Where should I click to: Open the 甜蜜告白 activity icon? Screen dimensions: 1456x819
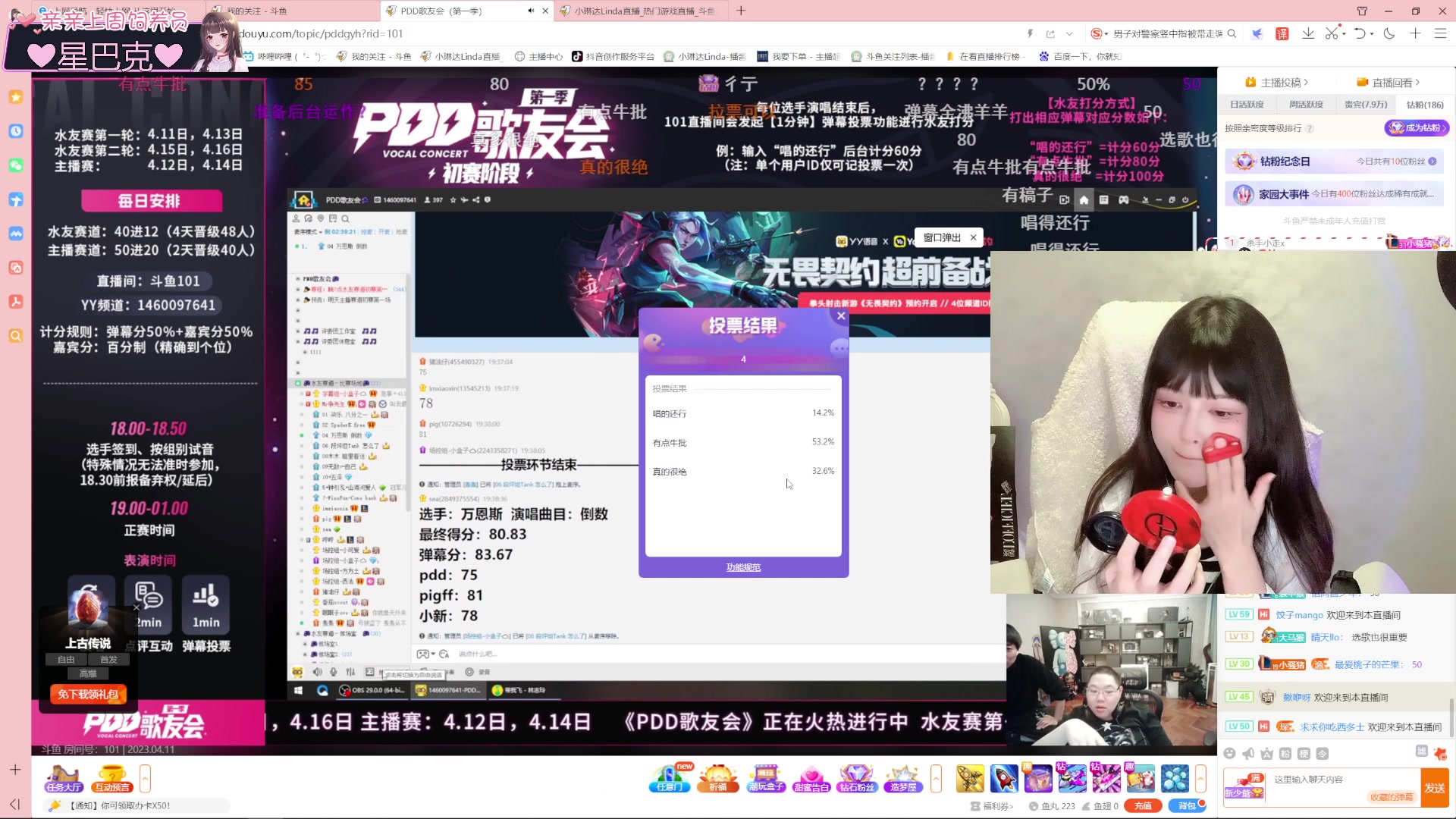point(811,778)
